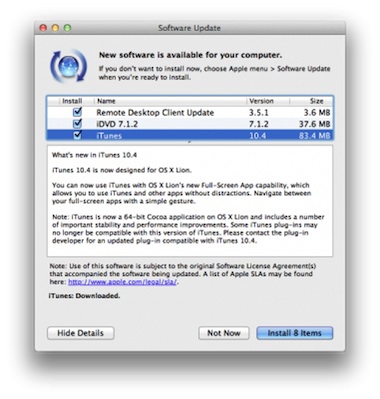This screenshot has width=380, height=399.
Task: Uncheck the iDVD 7.1.2 install checkbox
Action: [x=77, y=124]
